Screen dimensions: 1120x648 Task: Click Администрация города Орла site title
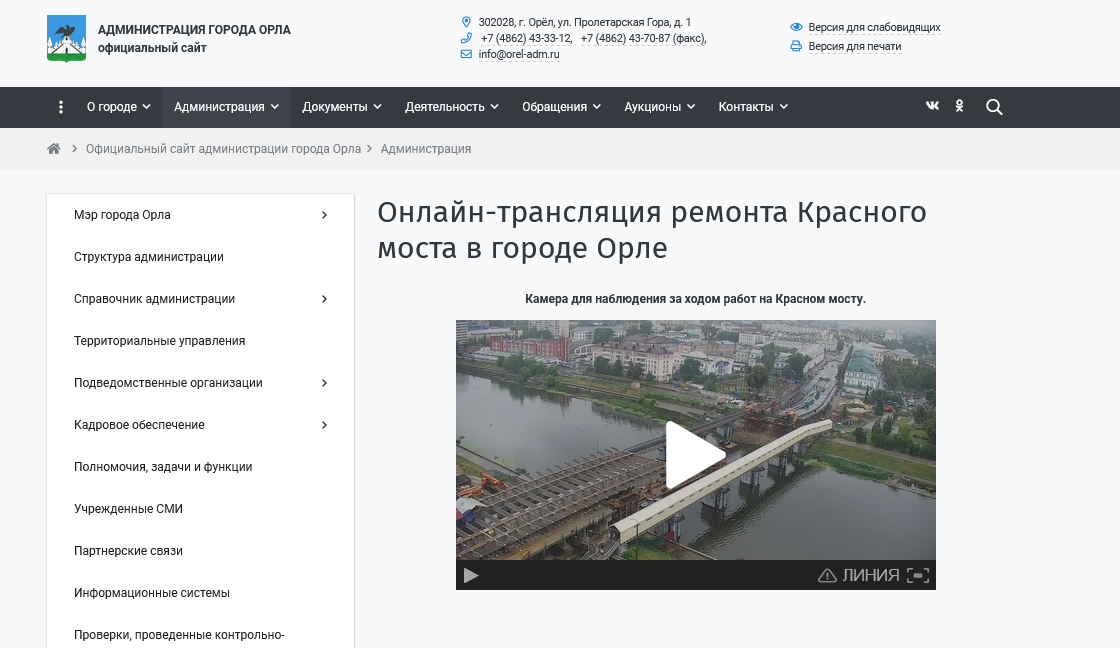pyautogui.click(x=194, y=30)
